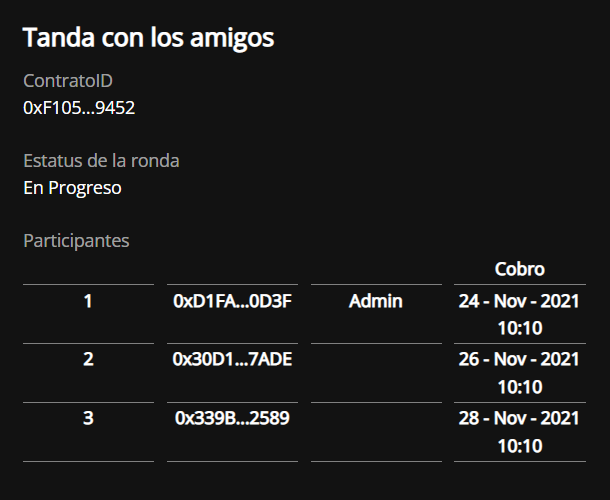The image size is (610, 500).
Task: Select the 24 - Nov - 2021 date
Action: tap(519, 301)
